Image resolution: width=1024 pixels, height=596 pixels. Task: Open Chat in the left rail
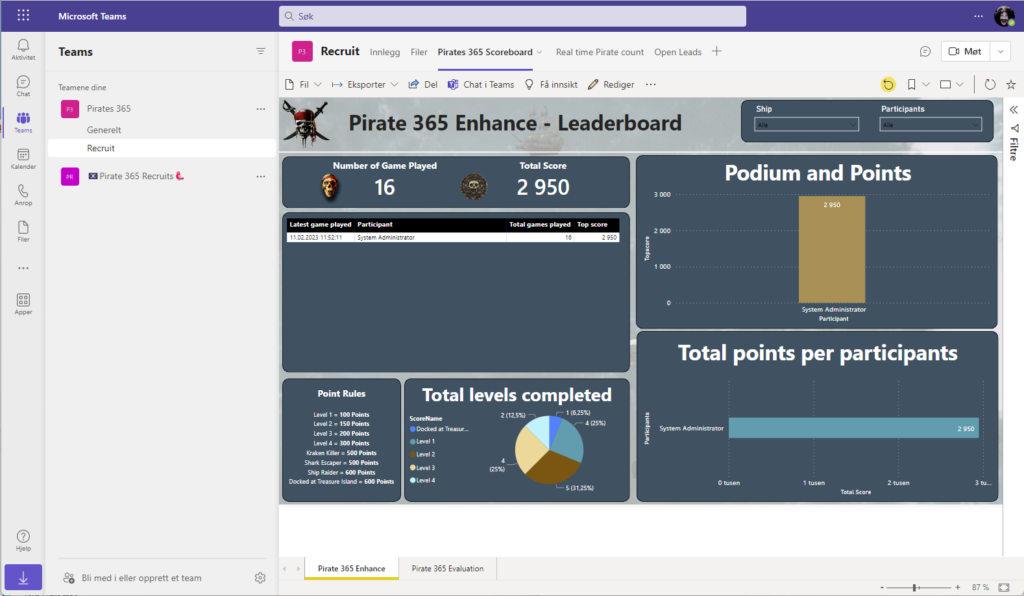(x=23, y=86)
